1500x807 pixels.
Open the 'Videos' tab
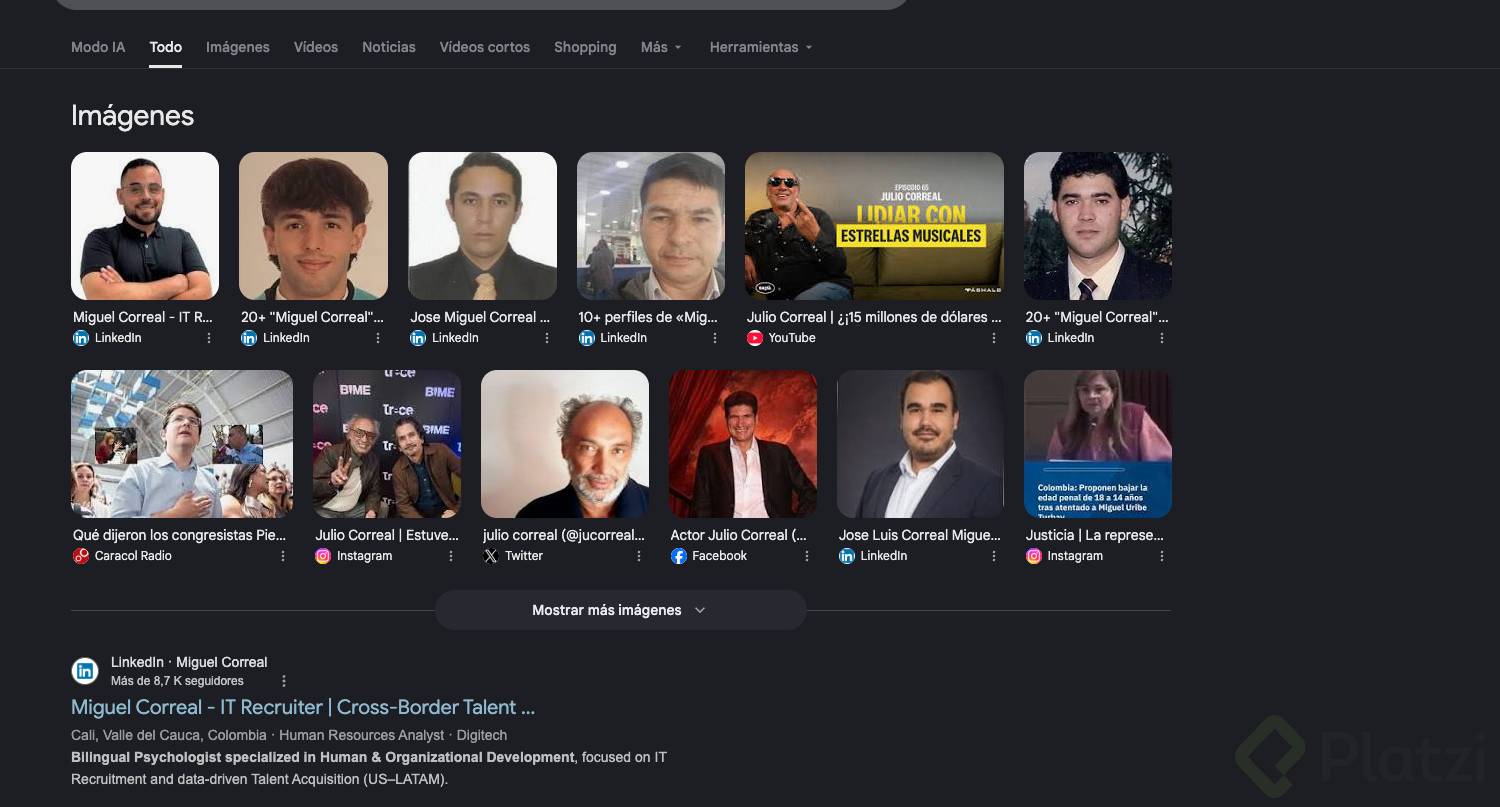316,47
